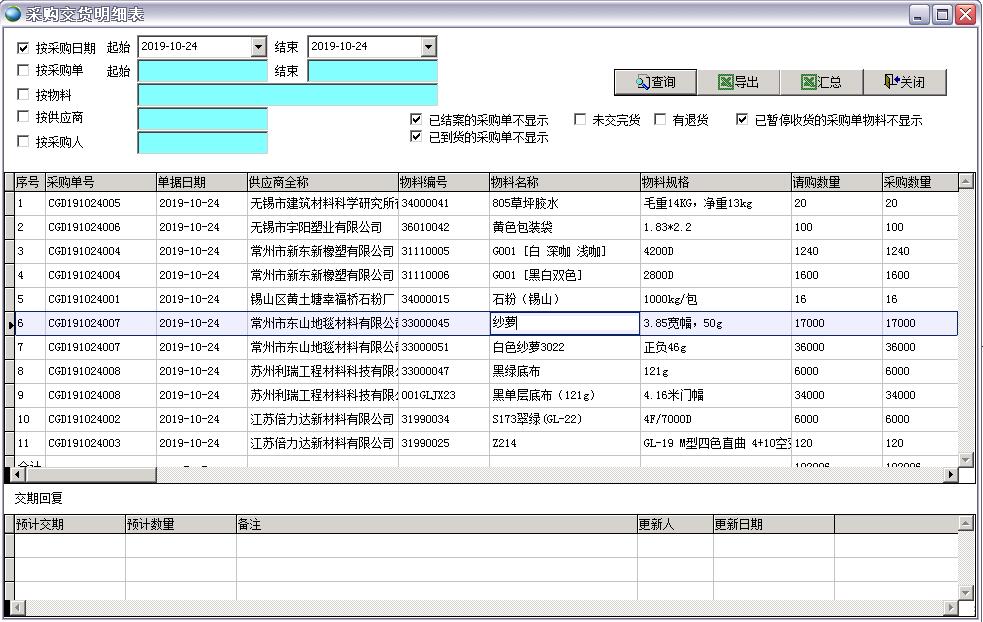Enable the 按采购单 filter checkbox
The image size is (983, 622).
[22, 69]
